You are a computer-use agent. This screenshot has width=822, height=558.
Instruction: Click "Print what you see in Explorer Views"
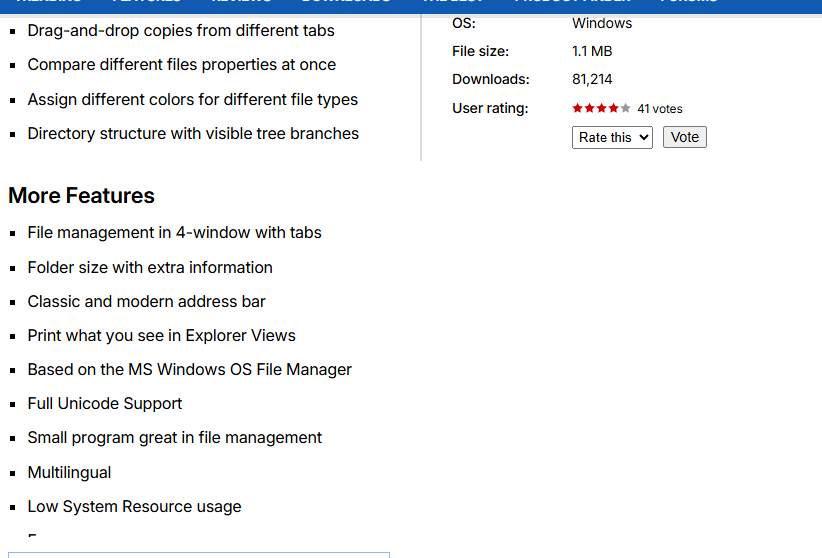[x=161, y=336]
